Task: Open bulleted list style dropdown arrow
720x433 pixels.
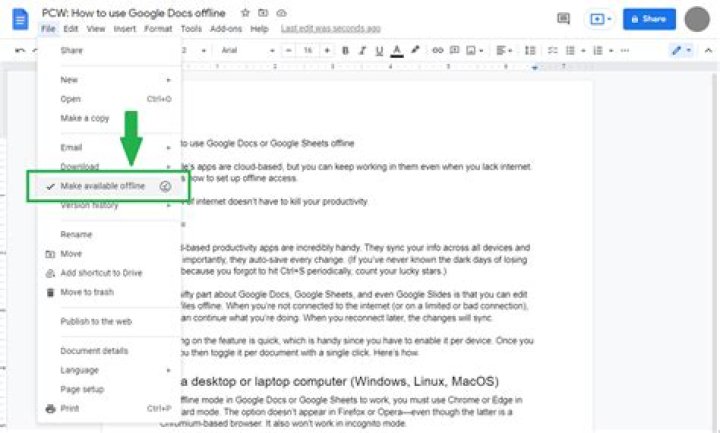Action: coord(583,51)
